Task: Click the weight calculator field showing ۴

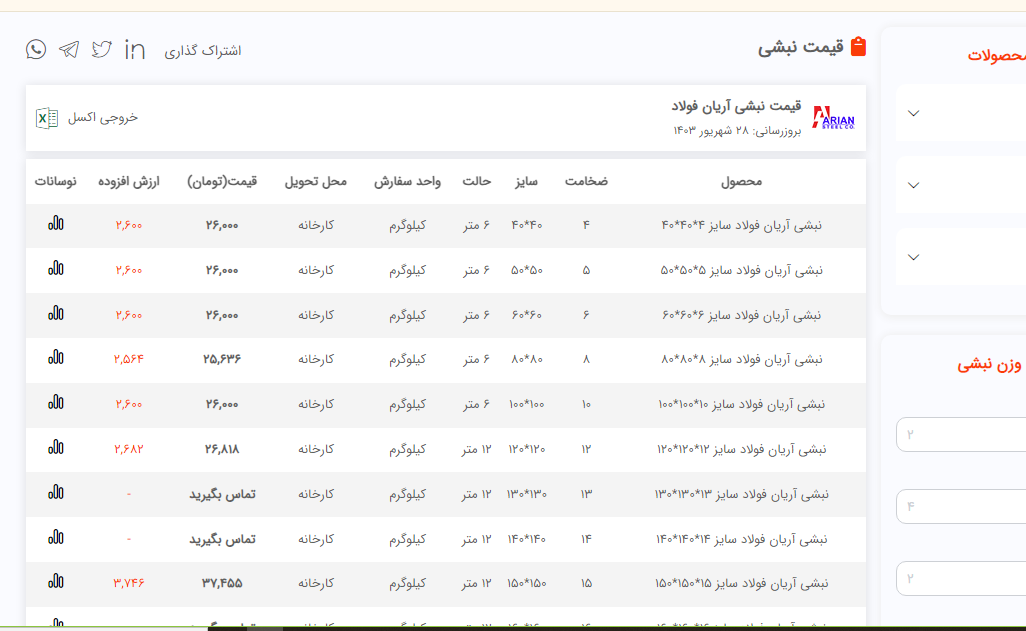Action: point(962,507)
